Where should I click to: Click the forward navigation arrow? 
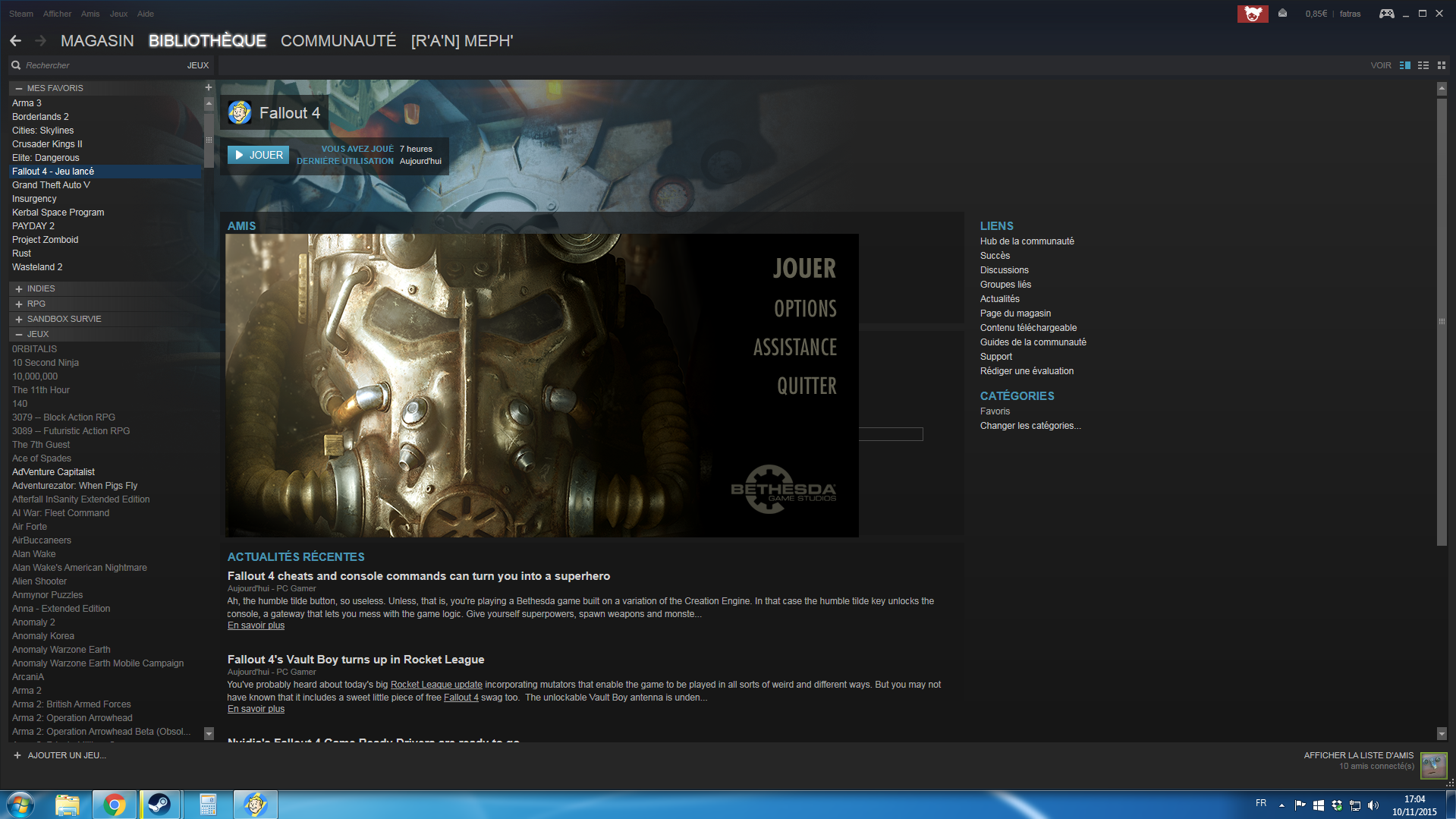[41, 41]
